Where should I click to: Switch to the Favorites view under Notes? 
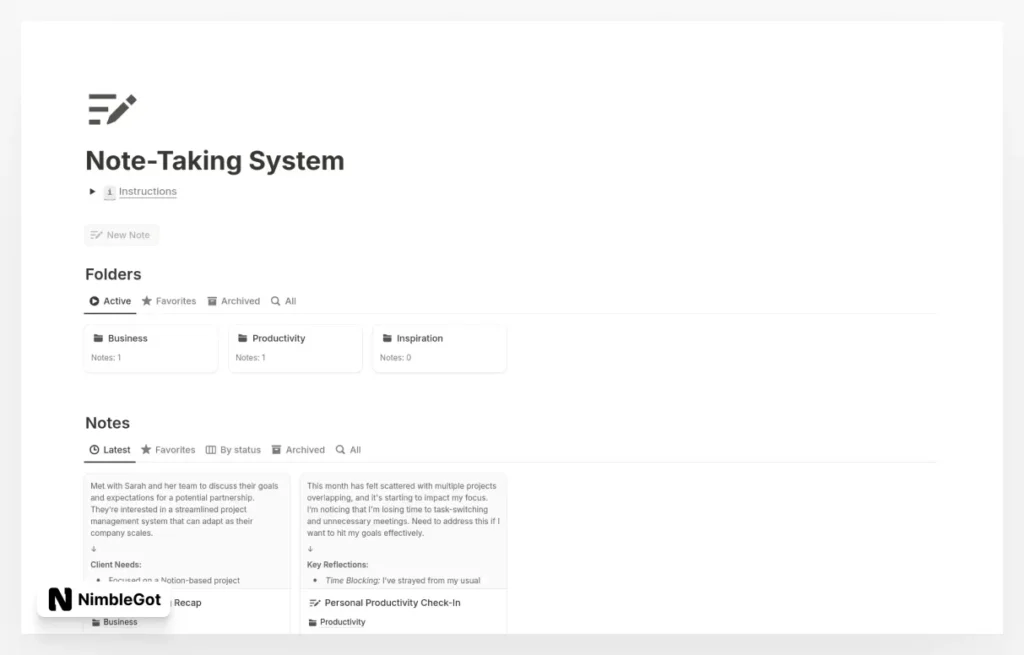[168, 449]
